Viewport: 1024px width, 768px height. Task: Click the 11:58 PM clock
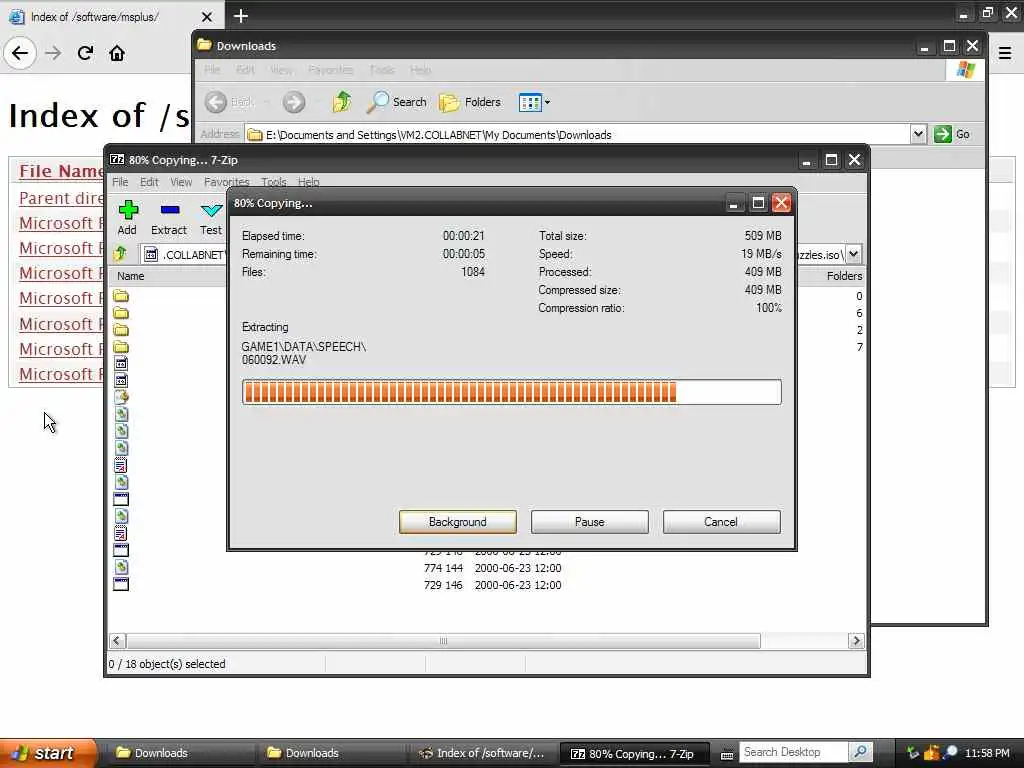pyautogui.click(x=987, y=753)
